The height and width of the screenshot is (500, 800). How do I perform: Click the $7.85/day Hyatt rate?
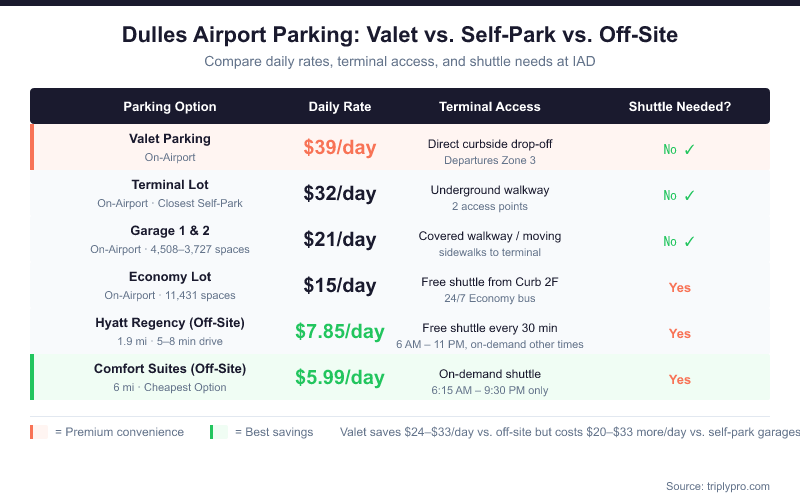(340, 332)
